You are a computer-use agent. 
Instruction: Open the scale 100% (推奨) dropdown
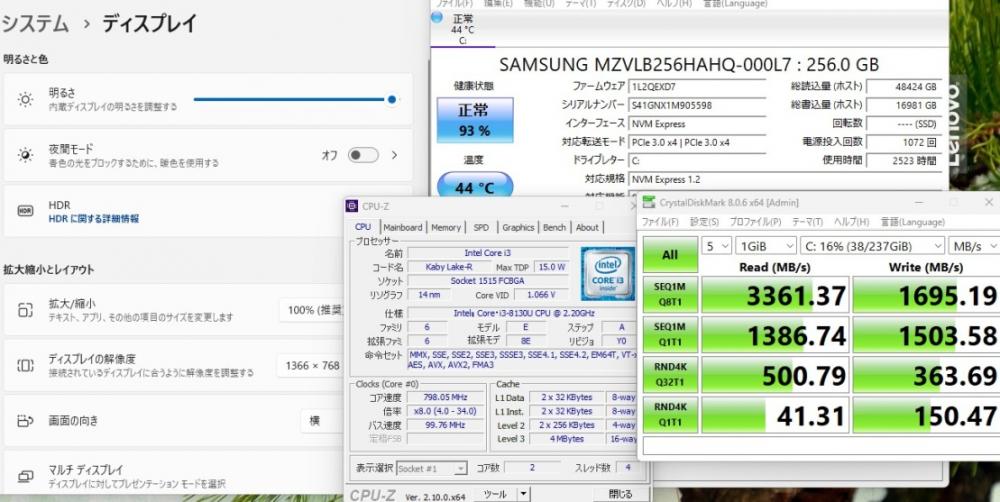click(314, 310)
